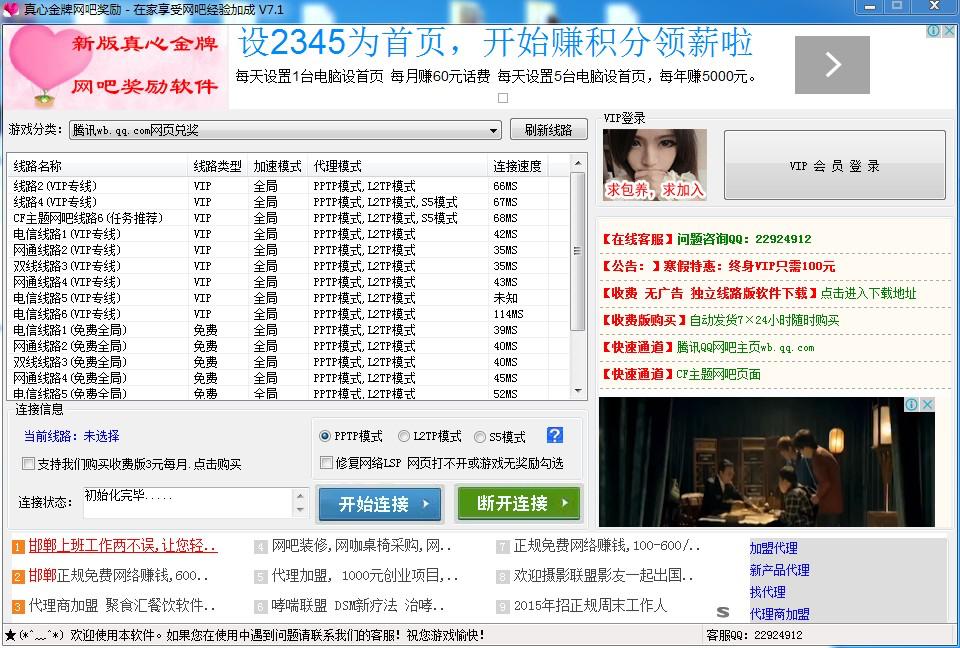
Task: Close the video ad with X icon
Action: (928, 404)
